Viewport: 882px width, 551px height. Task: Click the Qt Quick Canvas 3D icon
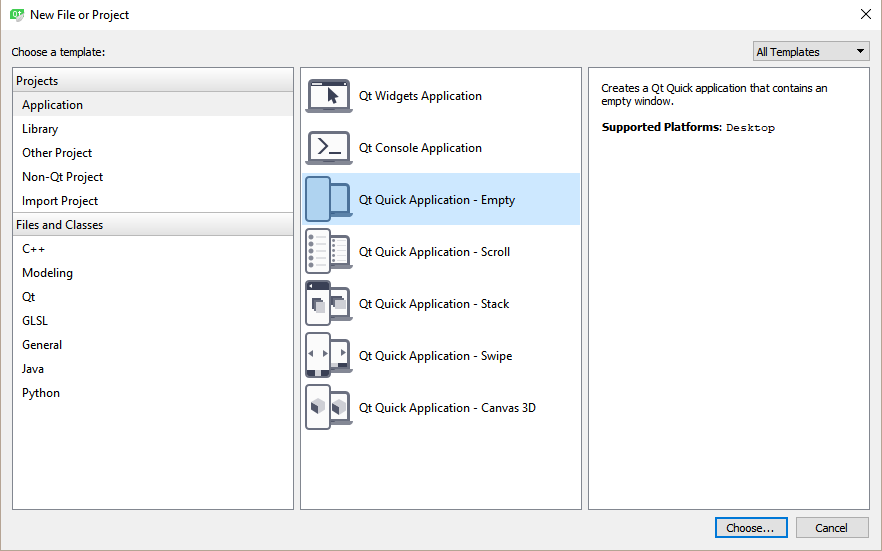[x=328, y=408]
